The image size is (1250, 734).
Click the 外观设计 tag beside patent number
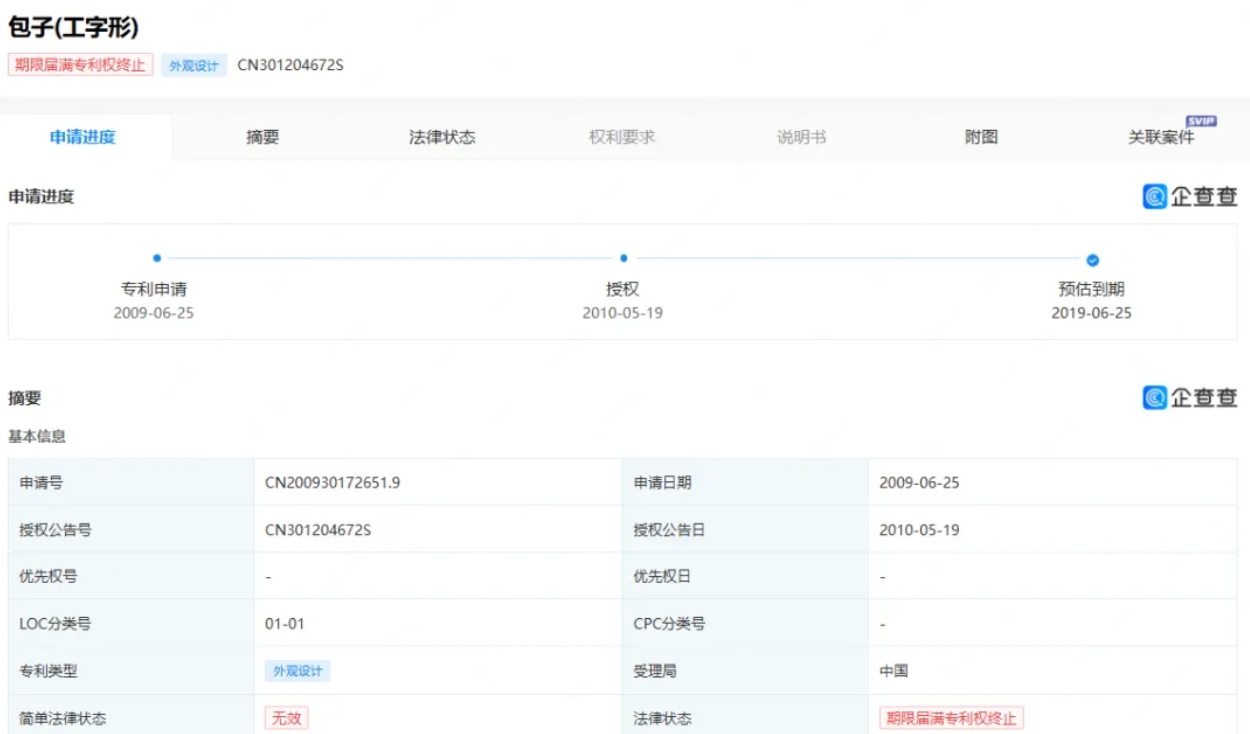pyautogui.click(x=194, y=66)
